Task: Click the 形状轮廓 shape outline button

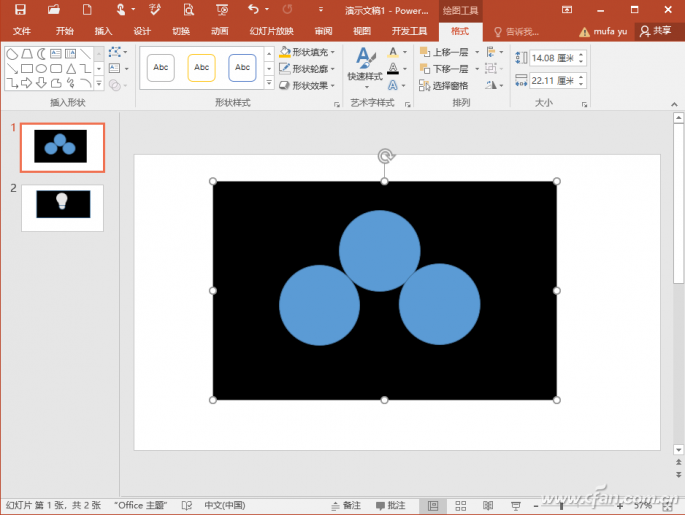Action: tap(308, 69)
